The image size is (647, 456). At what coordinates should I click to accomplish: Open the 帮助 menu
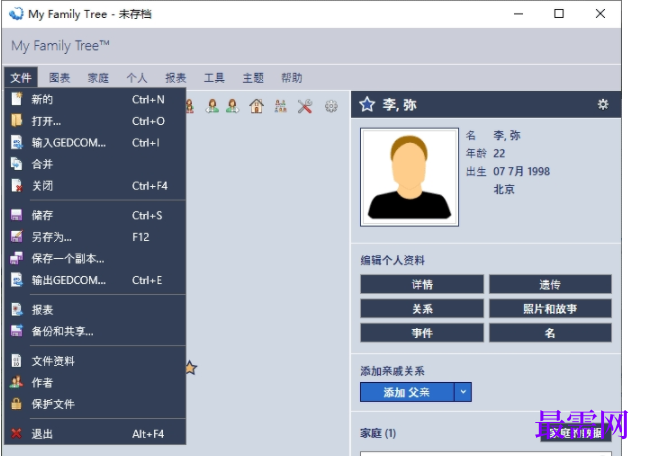[x=292, y=78]
